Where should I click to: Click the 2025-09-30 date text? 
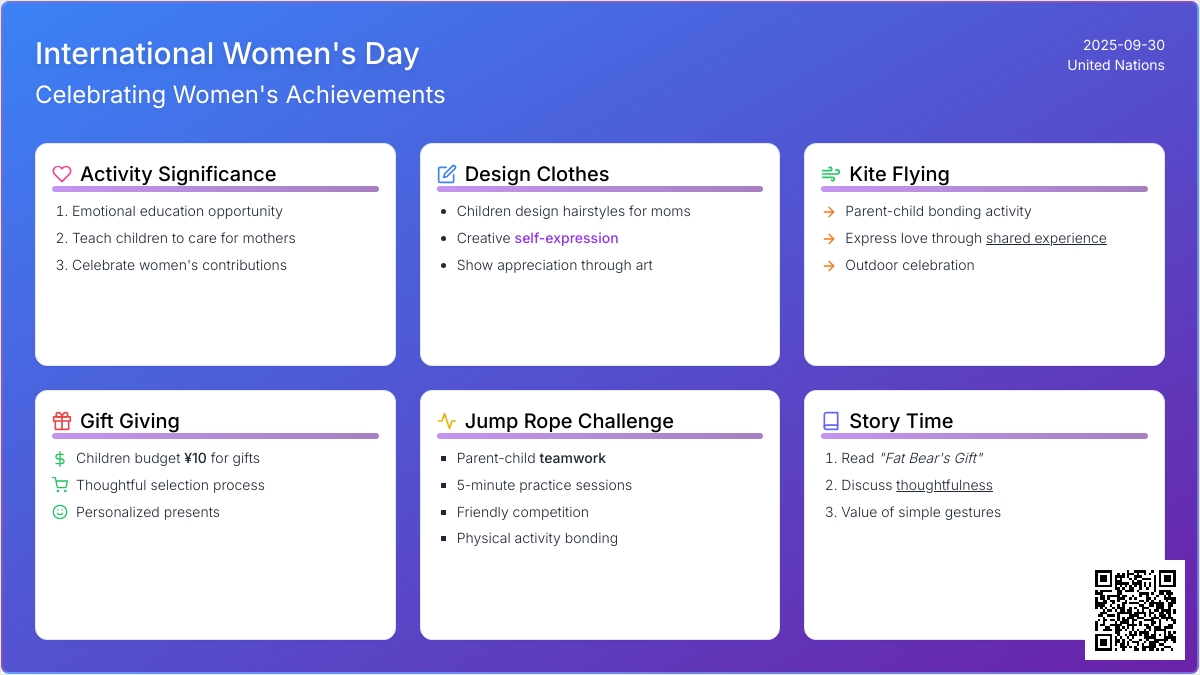coord(1123,45)
